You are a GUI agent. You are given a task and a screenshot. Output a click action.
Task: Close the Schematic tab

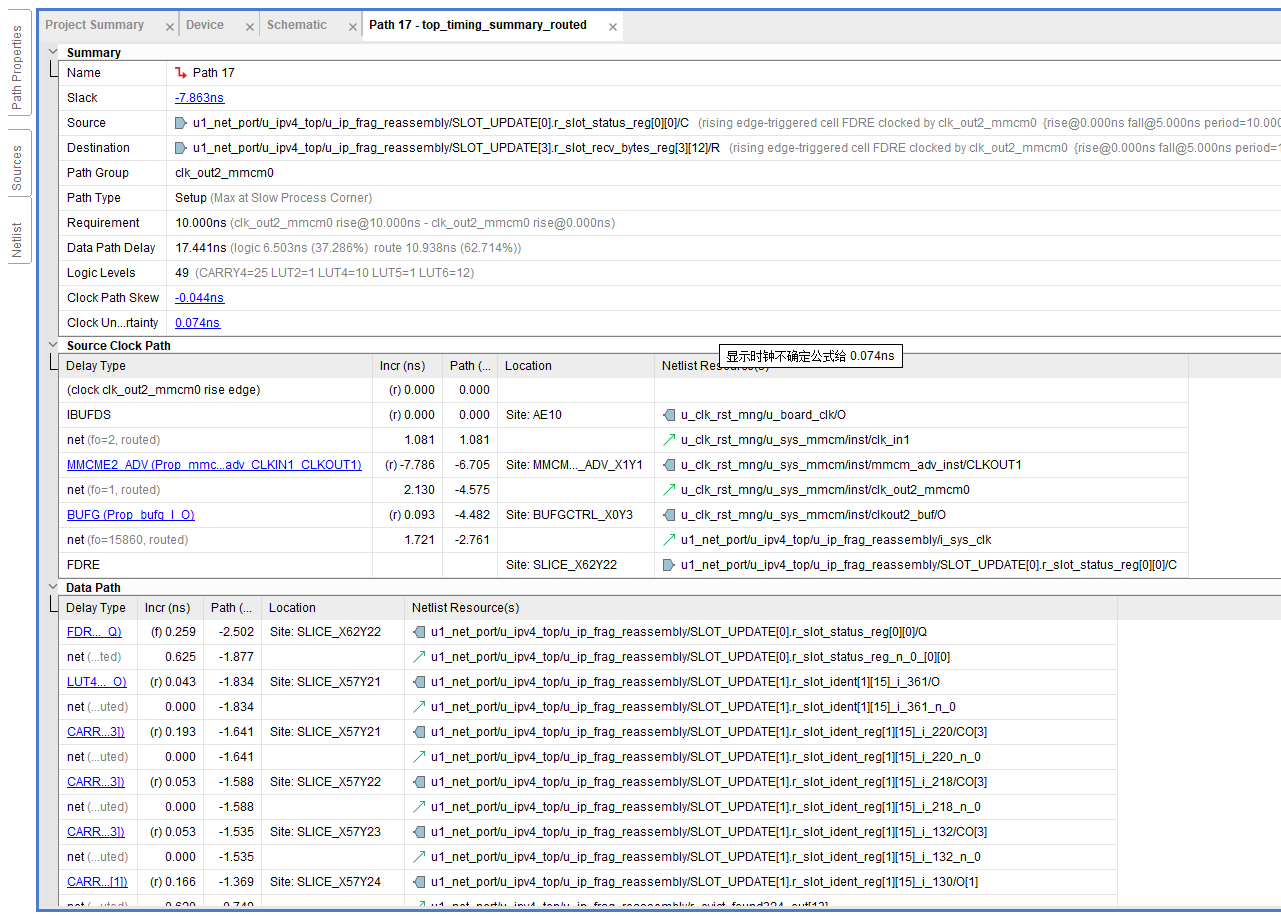tap(353, 27)
